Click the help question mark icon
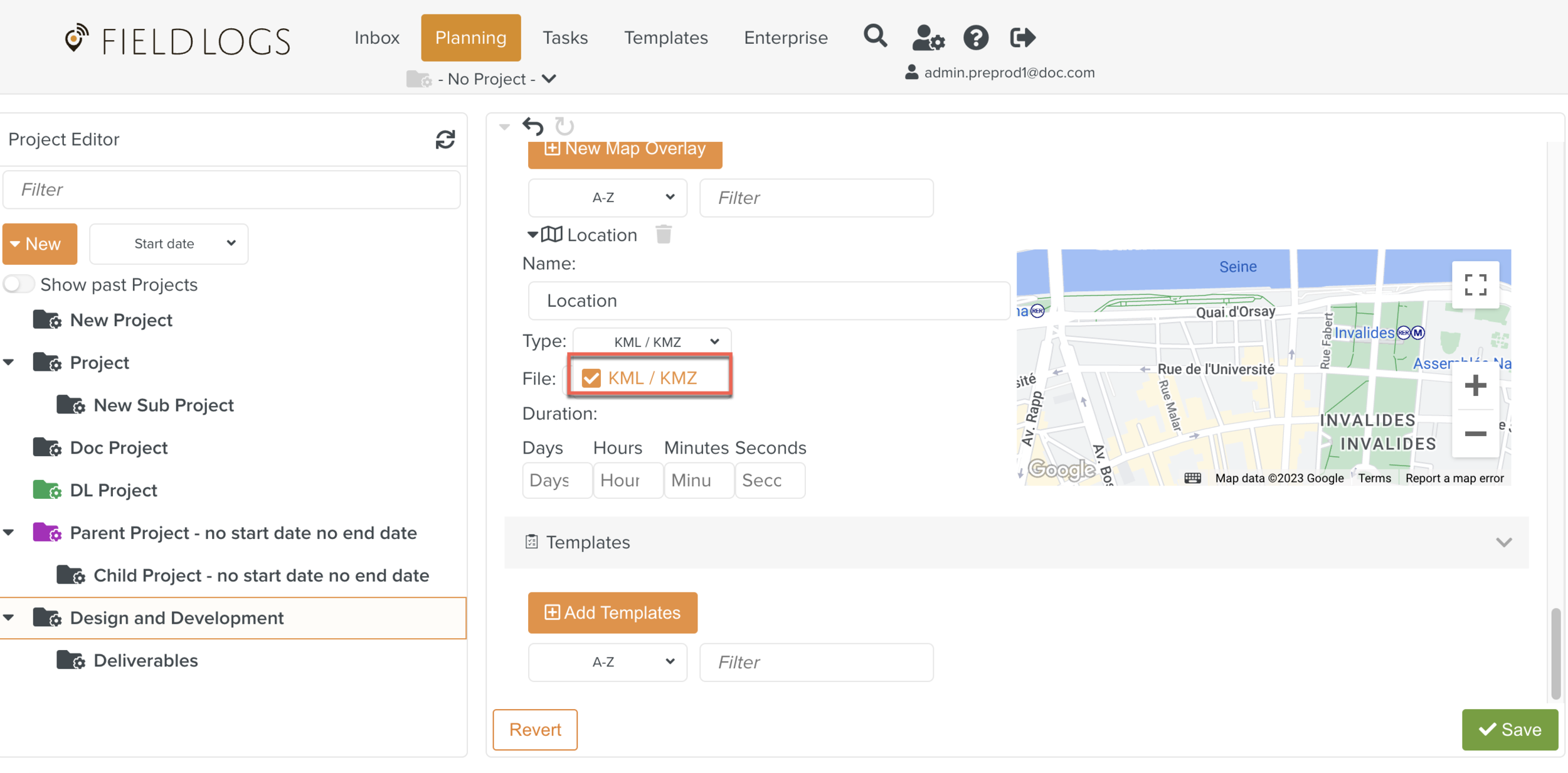This screenshot has width=1568, height=773. 975,38
